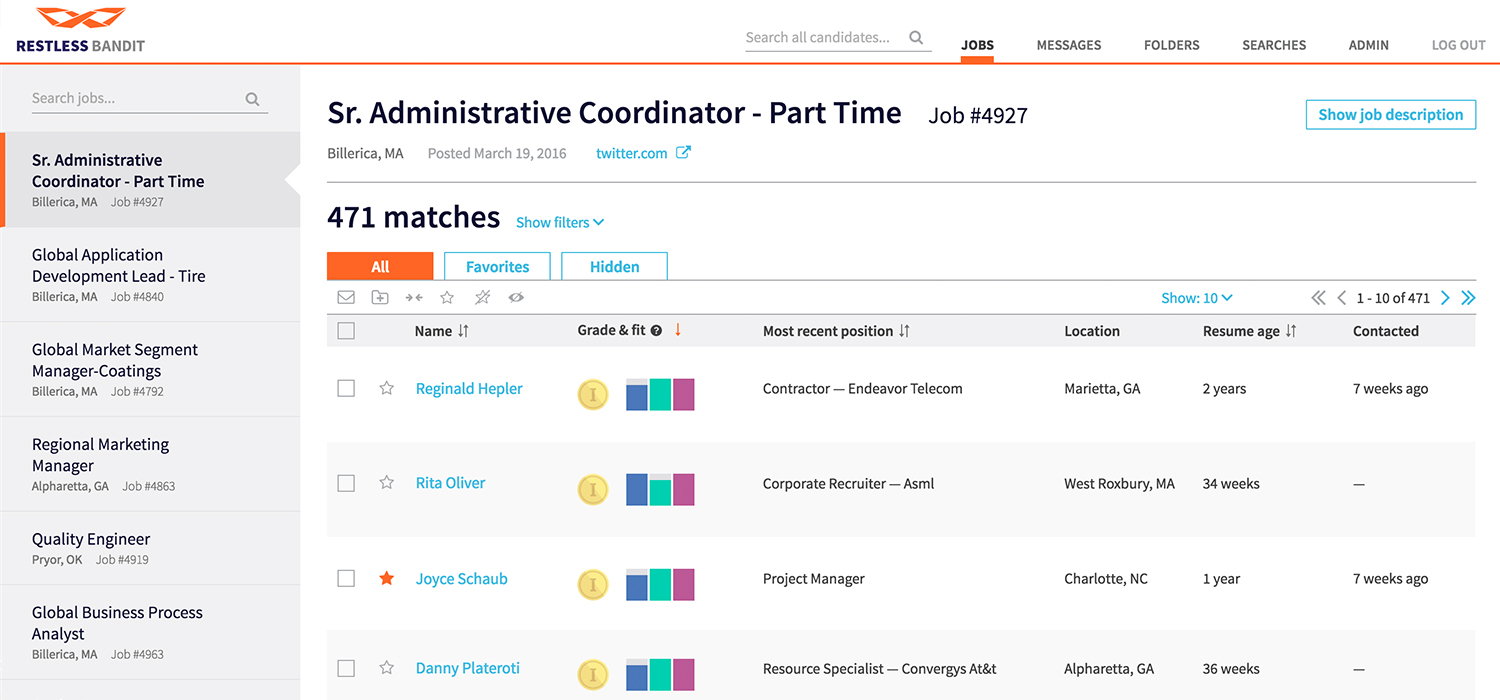Image resolution: width=1500 pixels, height=700 pixels.
Task: Click the envelope message icon in toolbar
Action: point(346,297)
